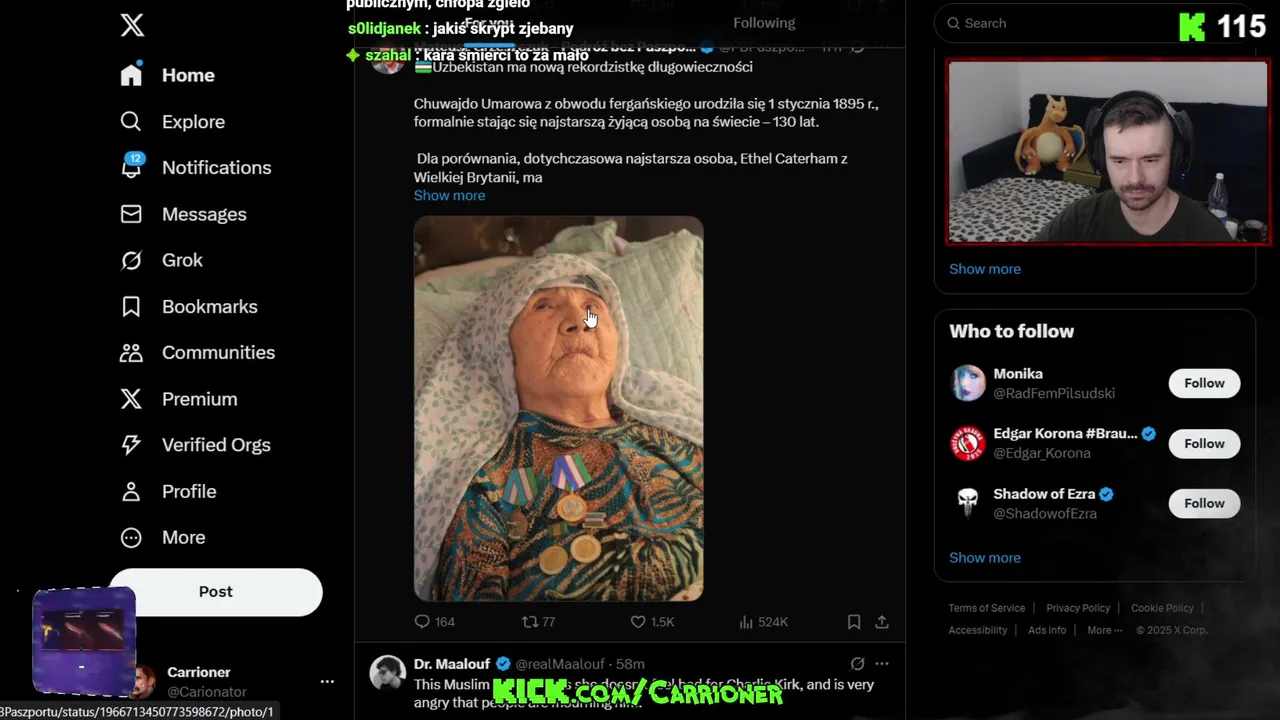
Task: Follow Monika @RadFemPilsudski
Action: pyautogui.click(x=1204, y=383)
